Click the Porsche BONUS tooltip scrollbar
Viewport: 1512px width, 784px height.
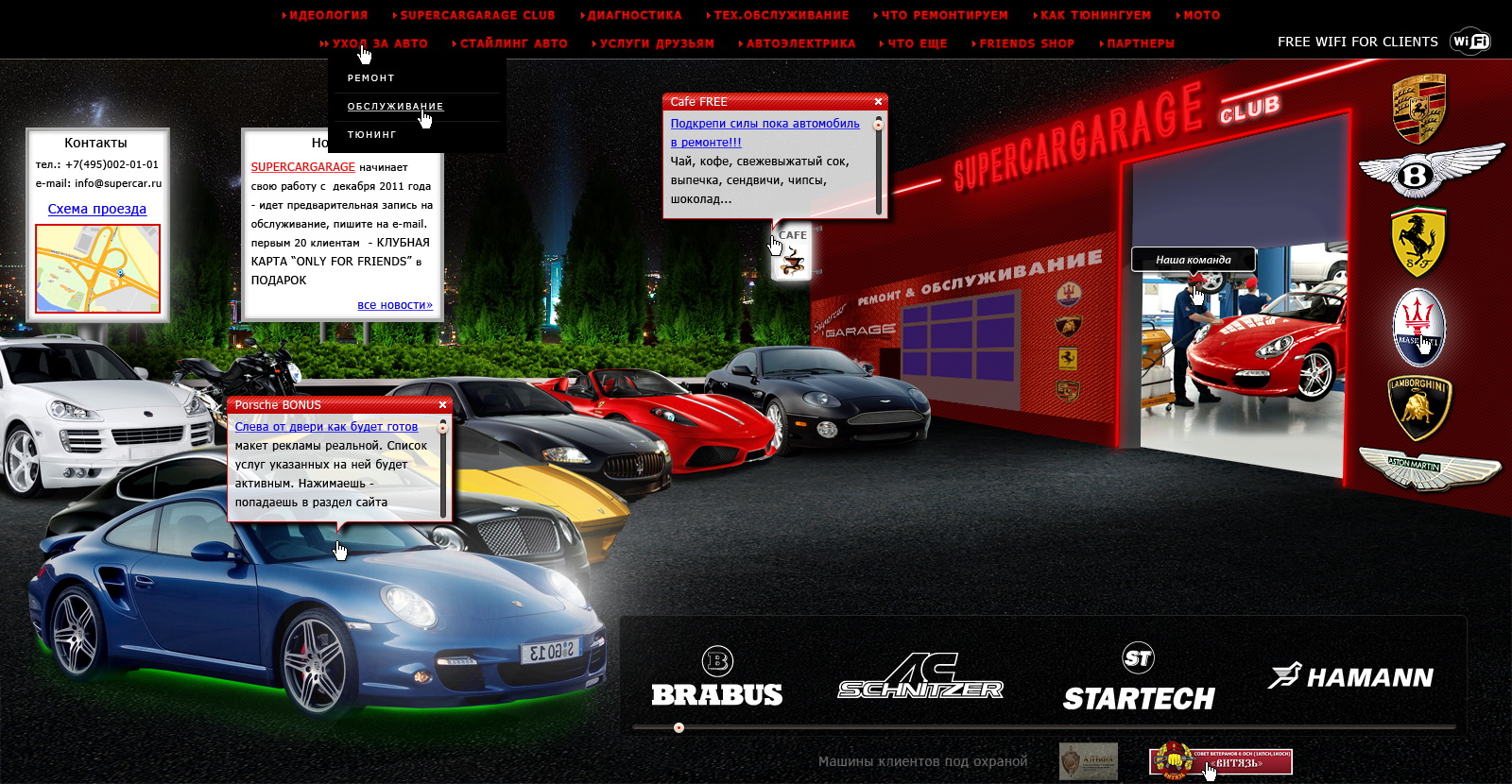[x=443, y=469]
